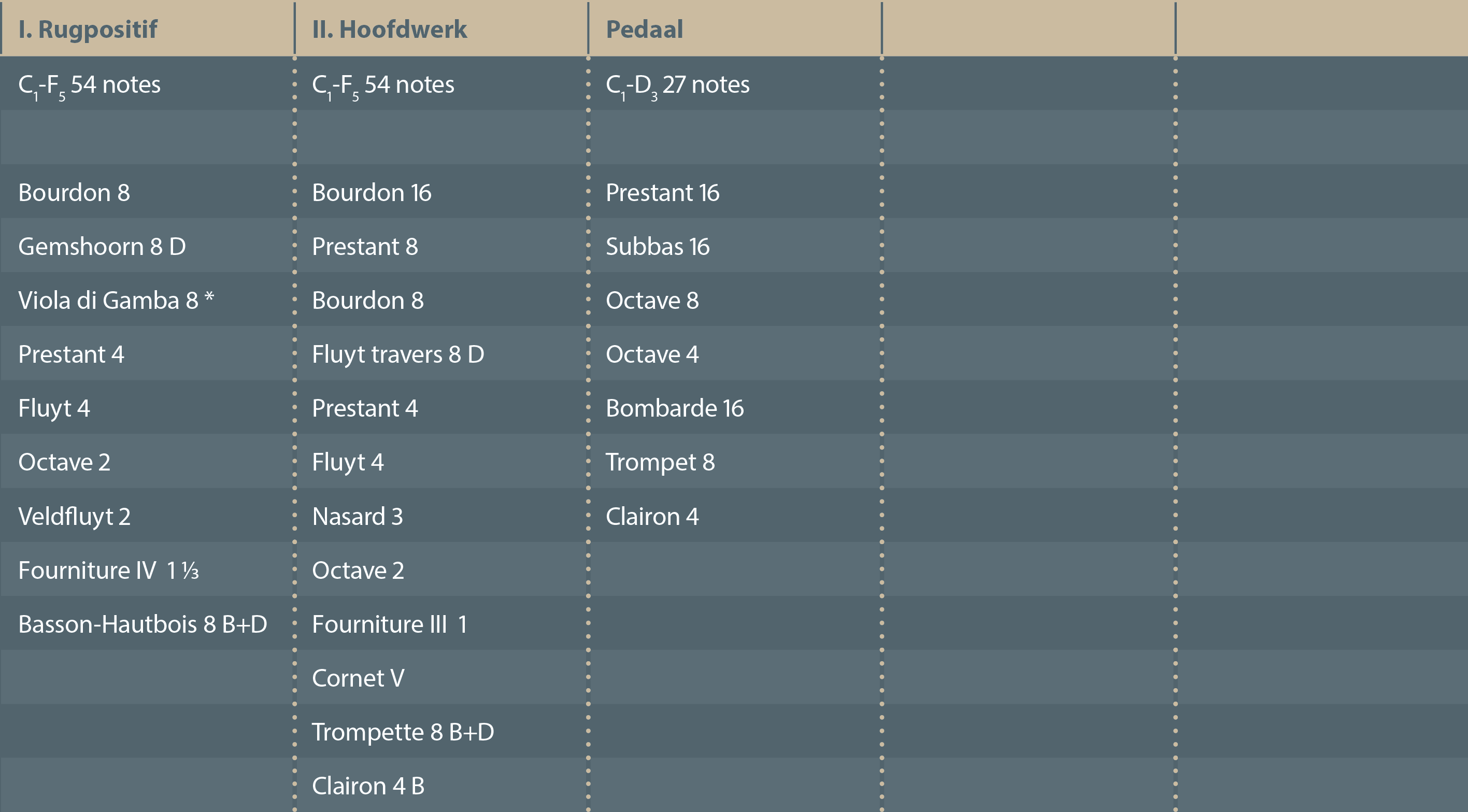Select the Prestant 16 pedal stop
Viewport: 1468px width, 812px height.
662,193
